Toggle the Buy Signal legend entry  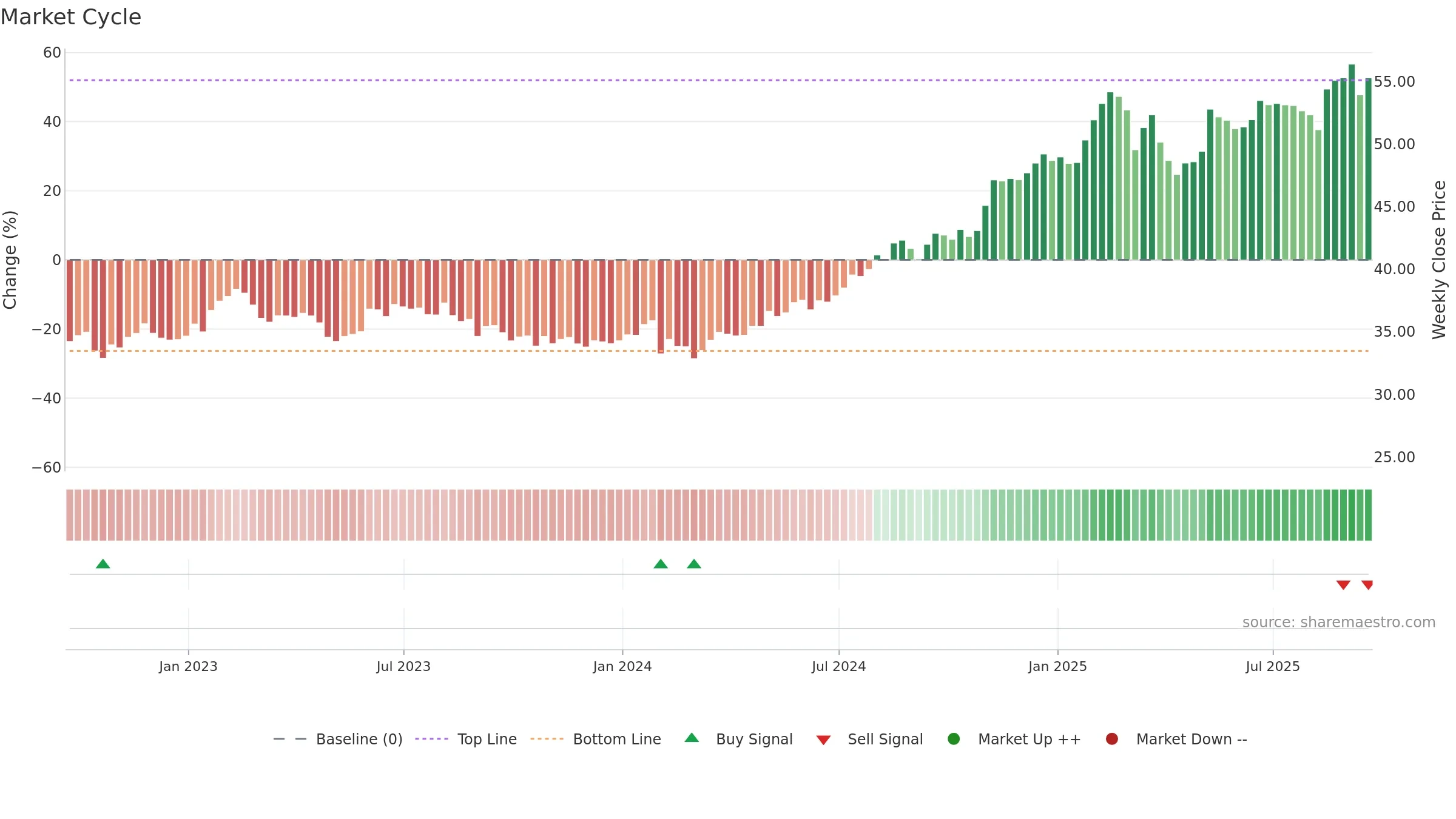738,739
